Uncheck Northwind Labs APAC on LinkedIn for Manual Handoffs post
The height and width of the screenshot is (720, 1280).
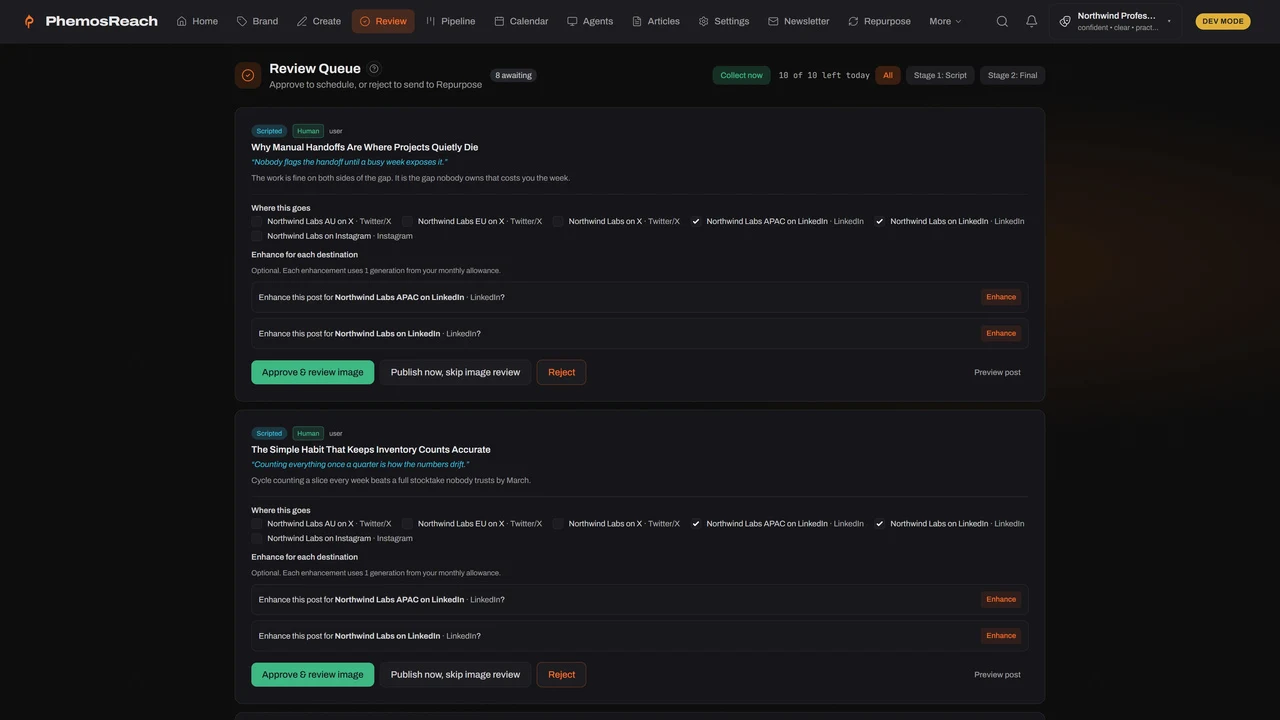pos(696,222)
